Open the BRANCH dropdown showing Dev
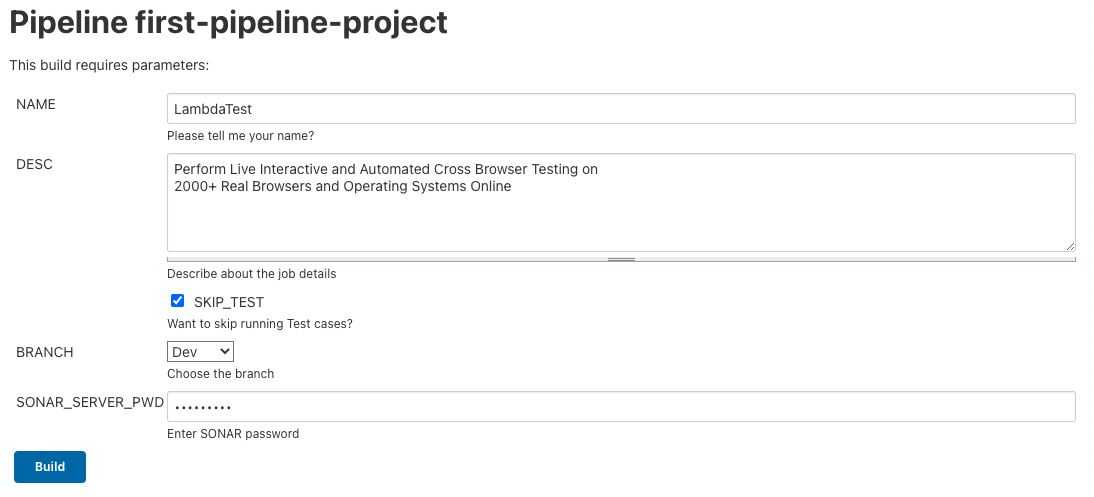1094x497 pixels. [200, 352]
